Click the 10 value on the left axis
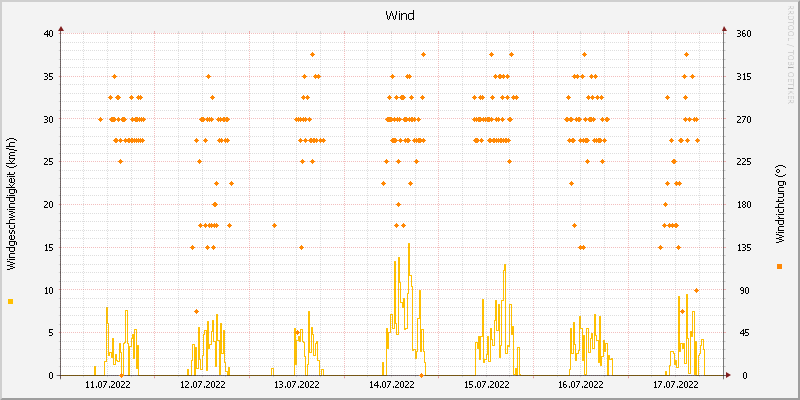This screenshot has height=400, width=800. click(x=48, y=290)
